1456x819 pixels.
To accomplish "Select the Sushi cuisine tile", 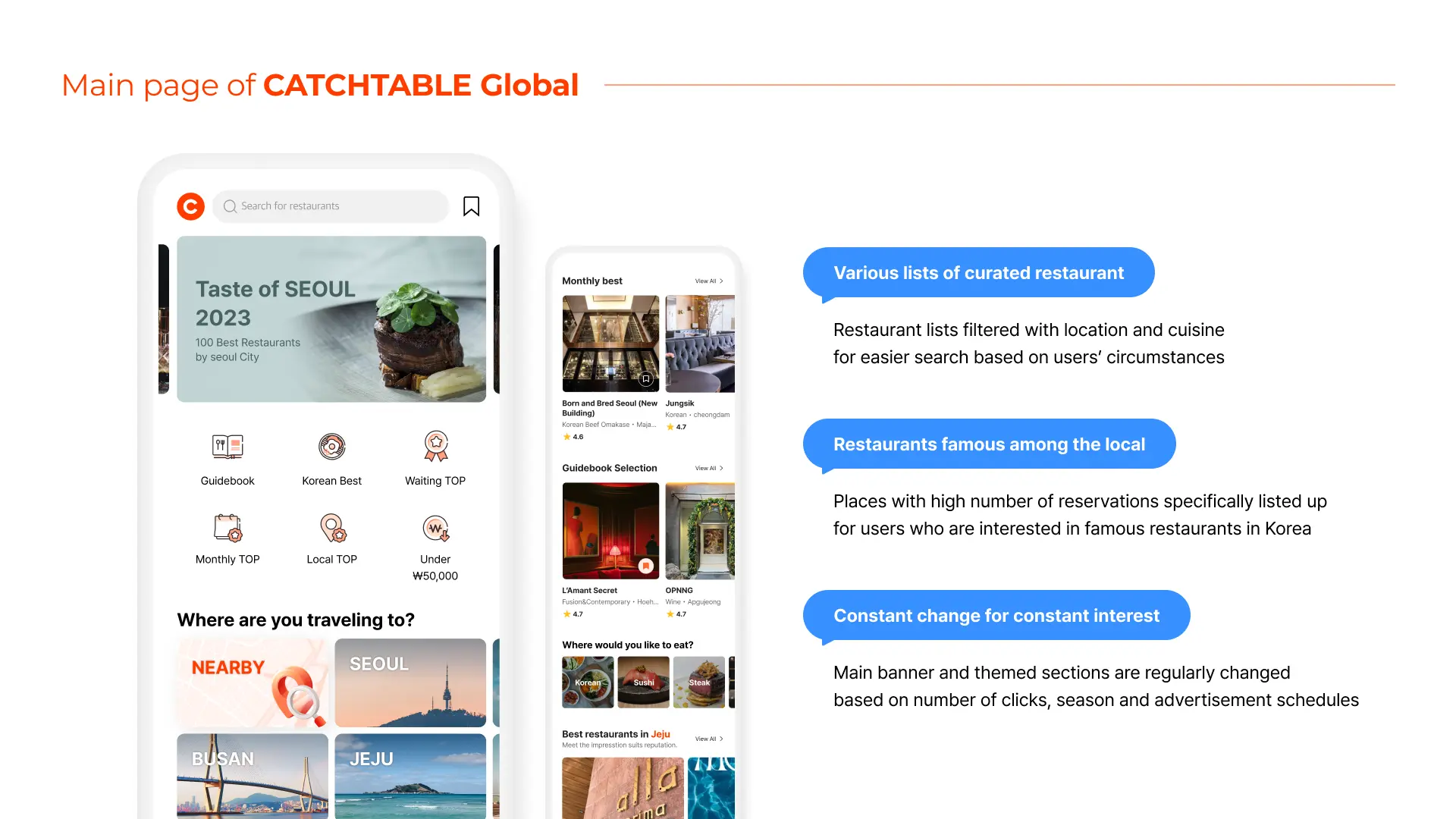I will 643,682.
